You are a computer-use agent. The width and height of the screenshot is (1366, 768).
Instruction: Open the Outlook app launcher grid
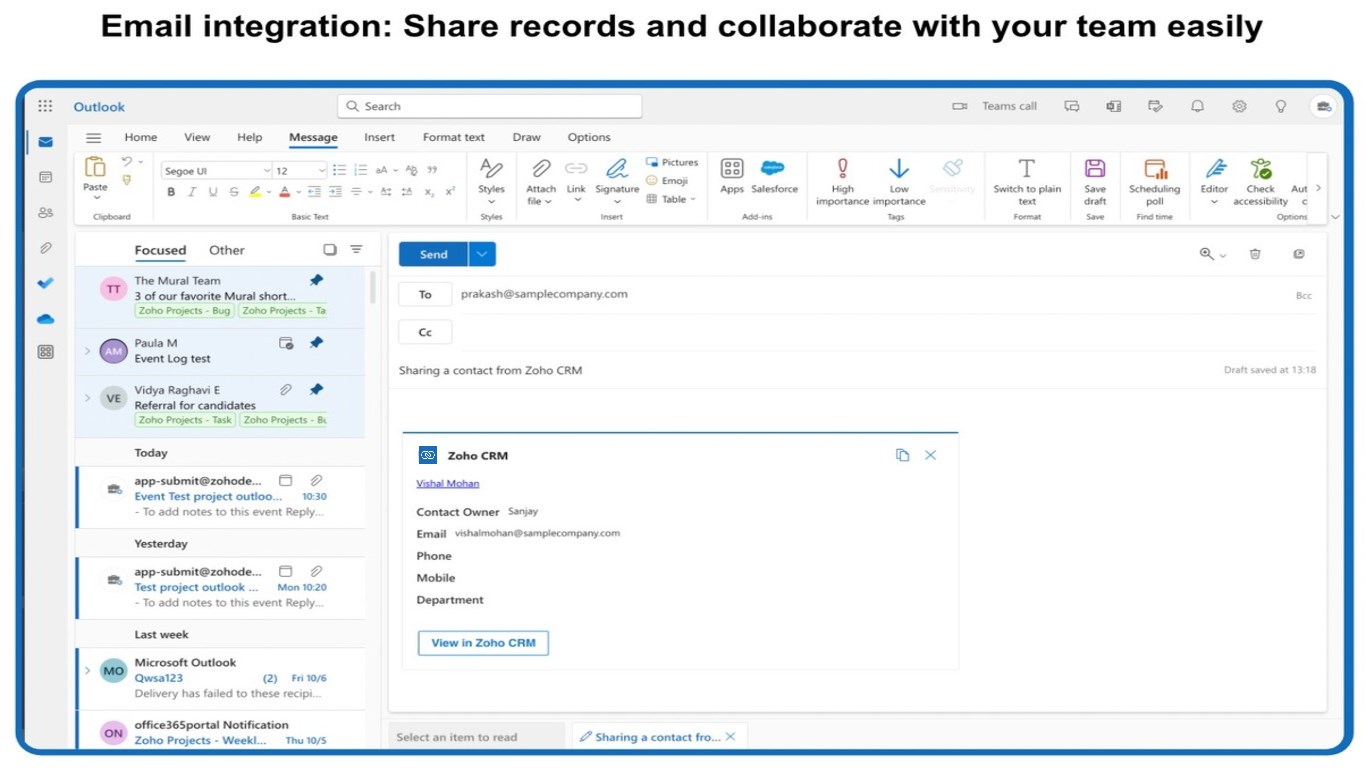click(x=45, y=106)
